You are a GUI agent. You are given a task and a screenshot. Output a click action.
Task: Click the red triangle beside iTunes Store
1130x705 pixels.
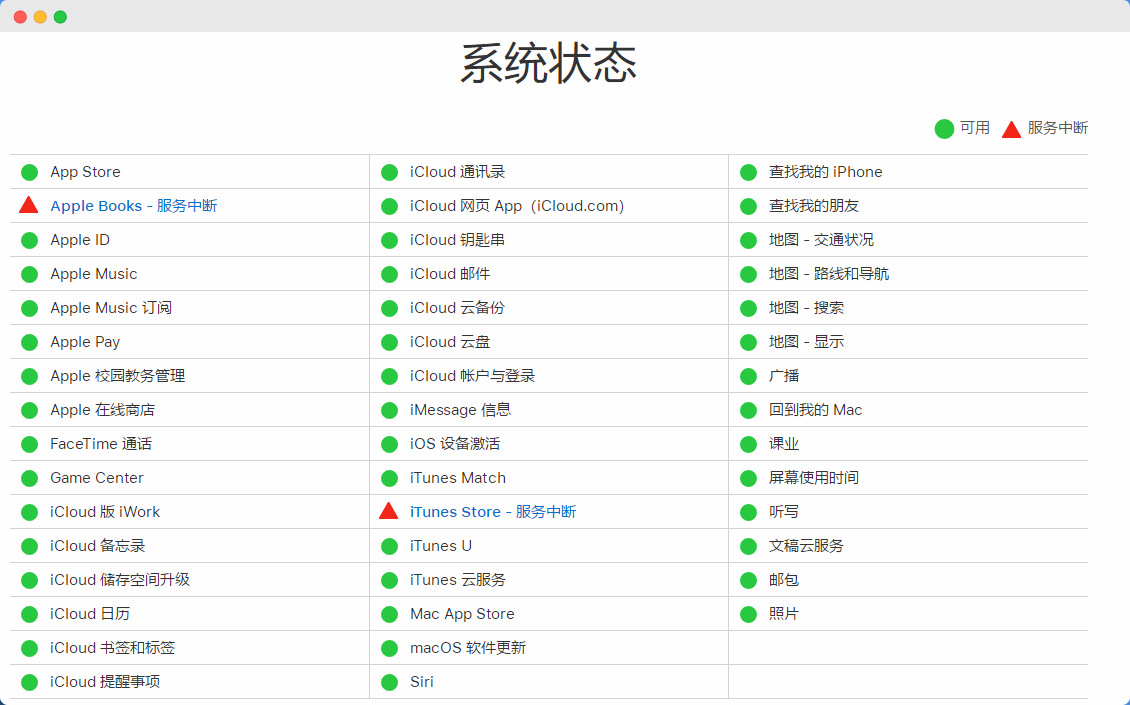click(388, 511)
